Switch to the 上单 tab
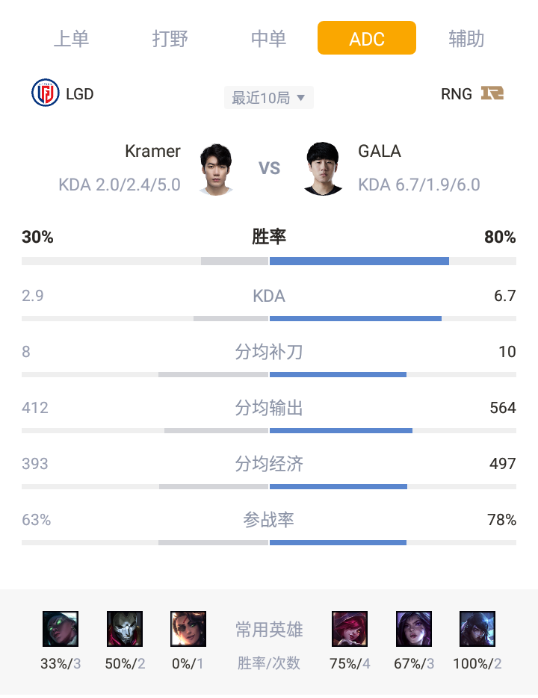Screen dimensions: 538x698 pos(71,38)
